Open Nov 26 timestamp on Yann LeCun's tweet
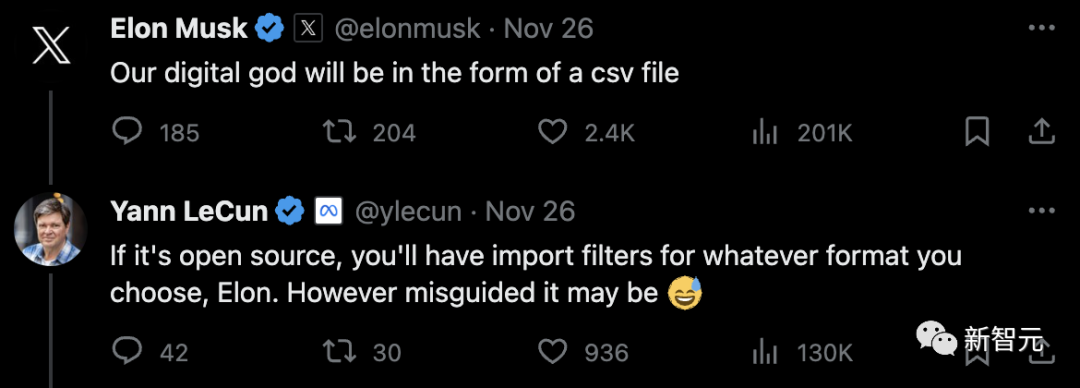The width and height of the screenshot is (1080, 388). point(530,212)
